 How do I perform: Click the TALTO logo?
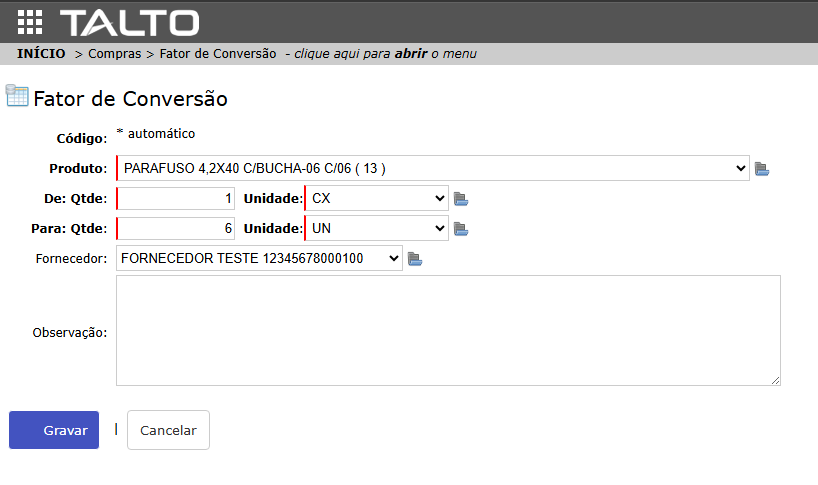pos(129,22)
